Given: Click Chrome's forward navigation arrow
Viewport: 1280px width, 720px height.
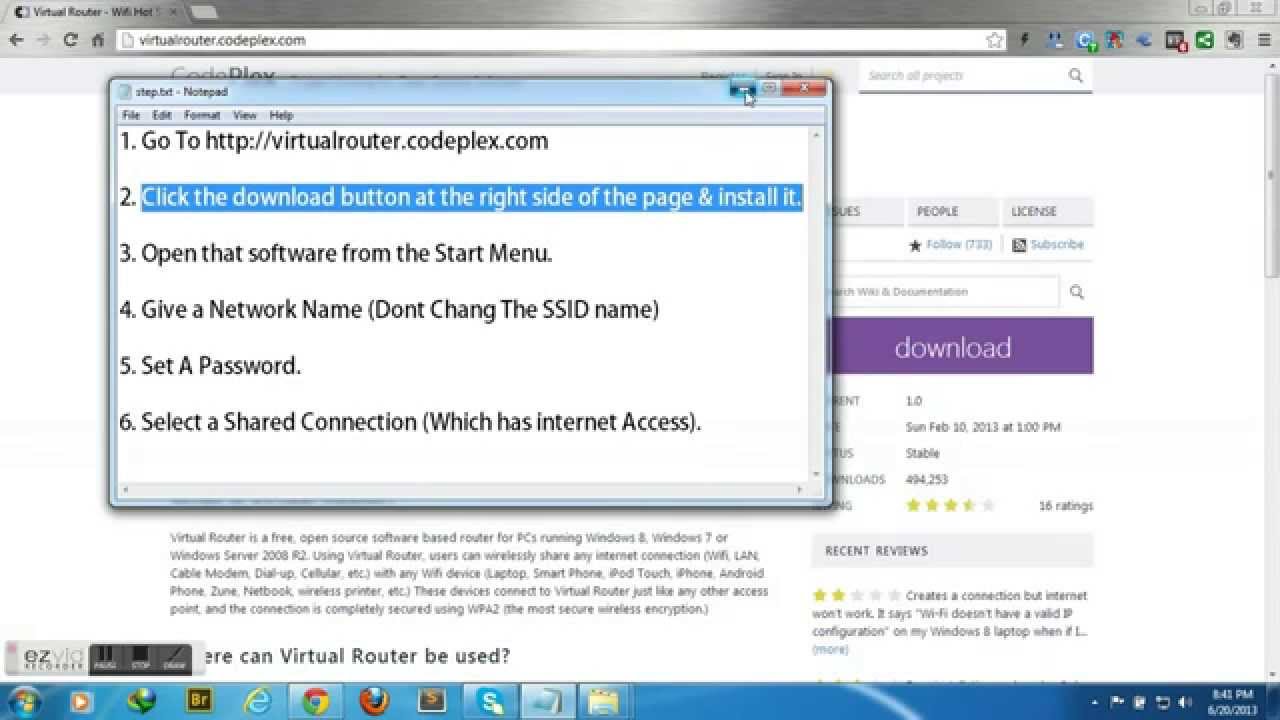Looking at the screenshot, I should point(43,40).
